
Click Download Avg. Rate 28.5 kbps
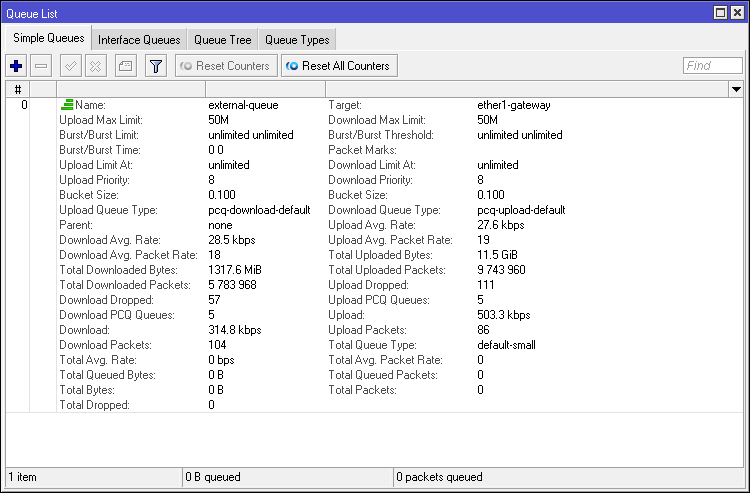click(x=232, y=240)
